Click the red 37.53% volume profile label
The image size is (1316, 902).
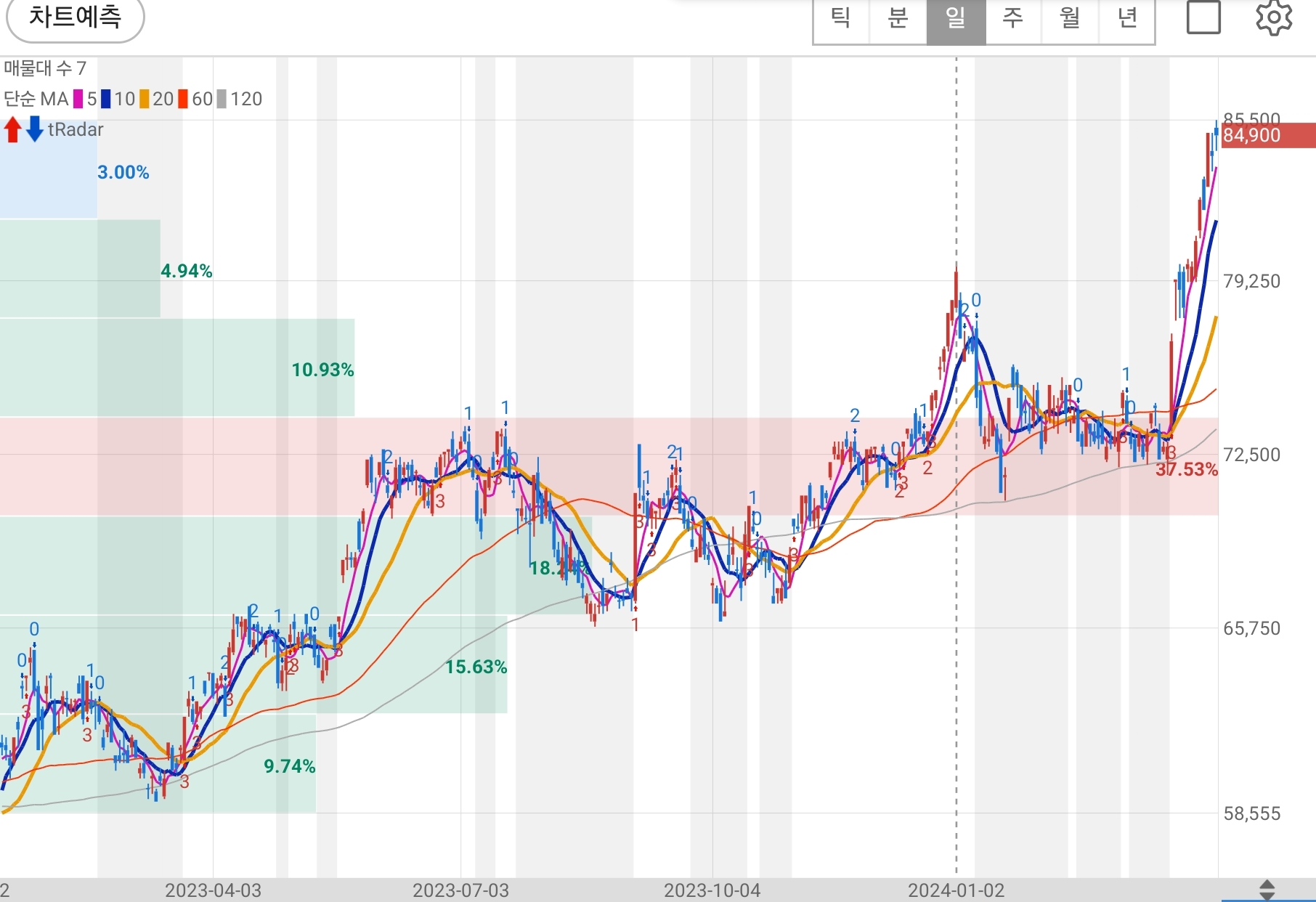click(x=1187, y=469)
